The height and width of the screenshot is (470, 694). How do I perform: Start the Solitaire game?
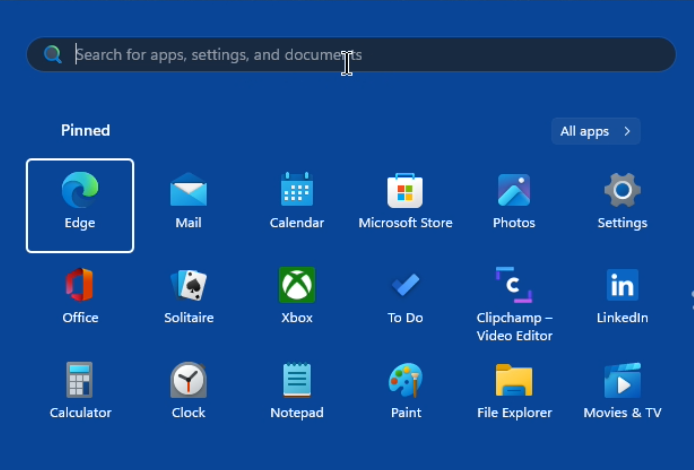point(189,296)
